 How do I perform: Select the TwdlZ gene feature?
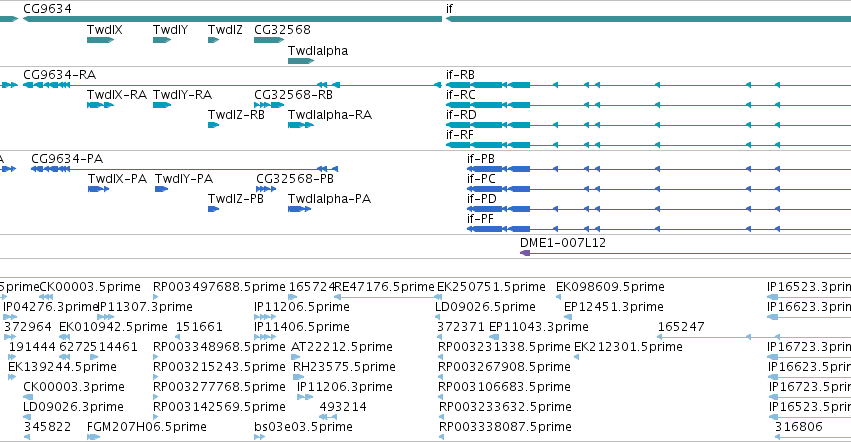[213, 40]
